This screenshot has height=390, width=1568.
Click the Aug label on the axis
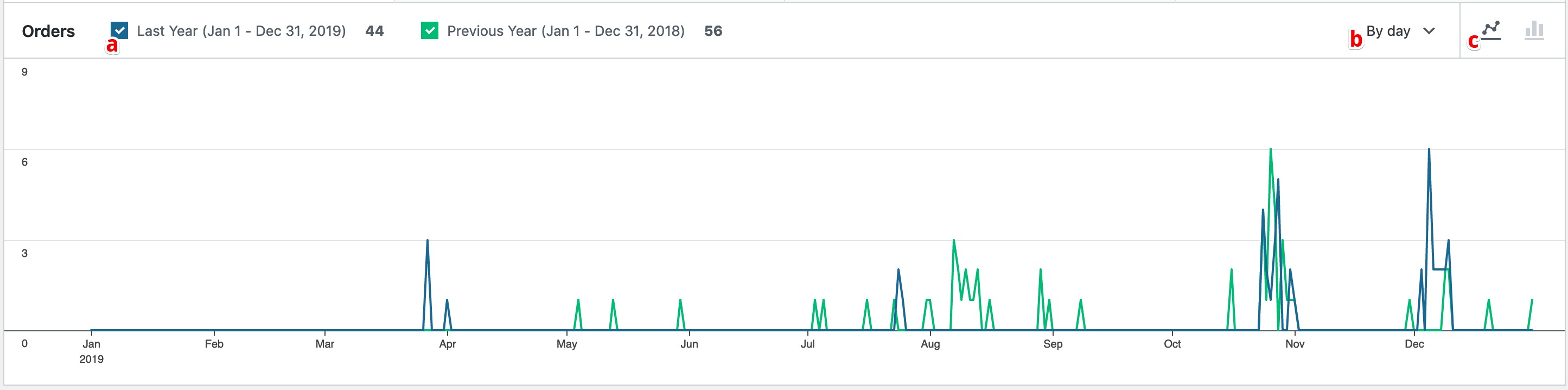(x=930, y=344)
